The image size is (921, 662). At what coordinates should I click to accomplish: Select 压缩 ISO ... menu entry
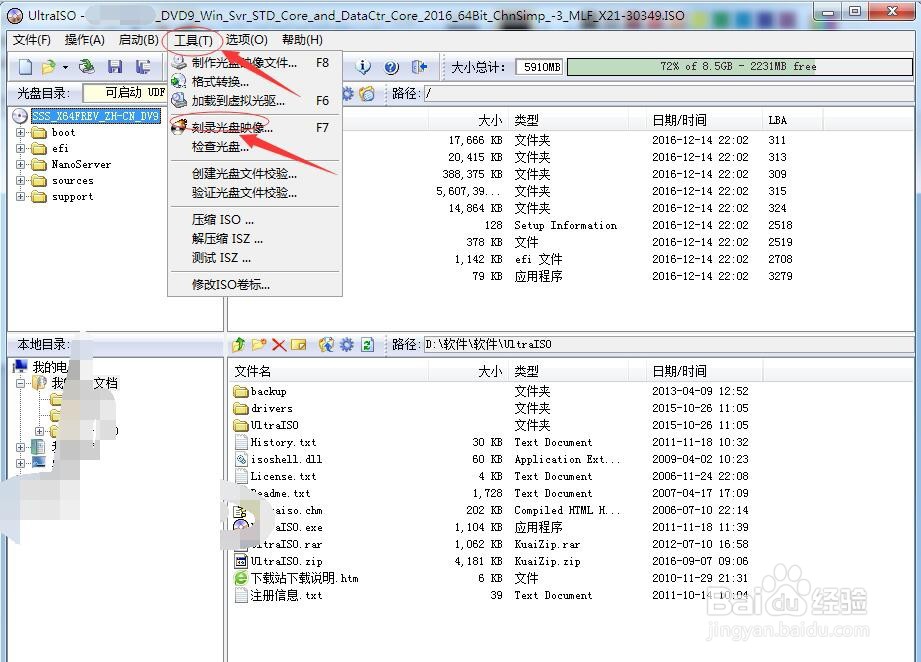(x=255, y=220)
